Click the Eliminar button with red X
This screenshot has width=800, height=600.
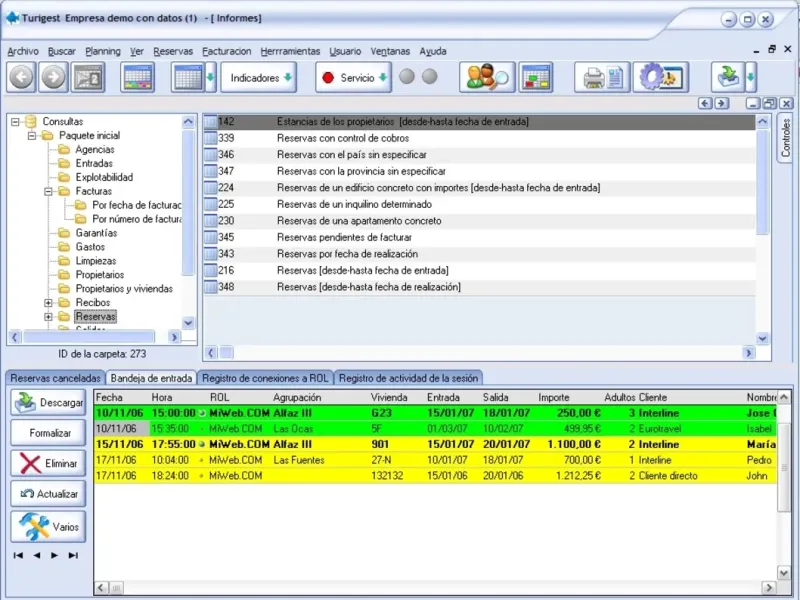(x=49, y=464)
